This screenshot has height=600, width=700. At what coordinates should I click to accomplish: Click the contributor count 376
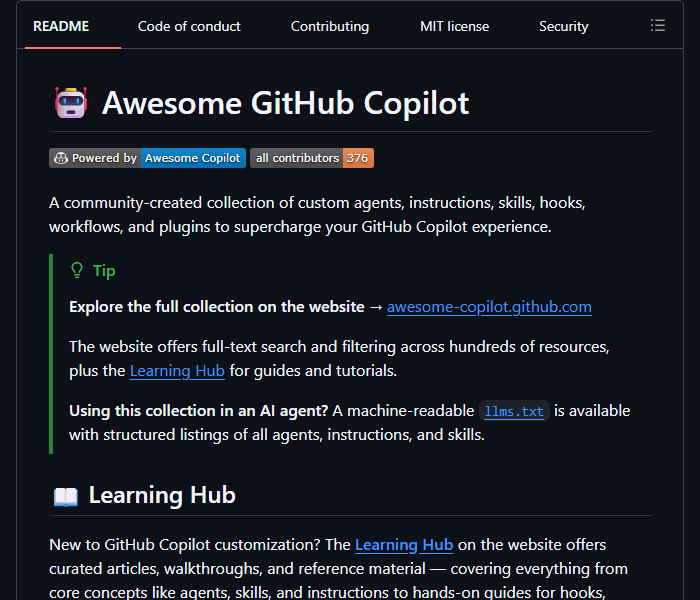(358, 158)
